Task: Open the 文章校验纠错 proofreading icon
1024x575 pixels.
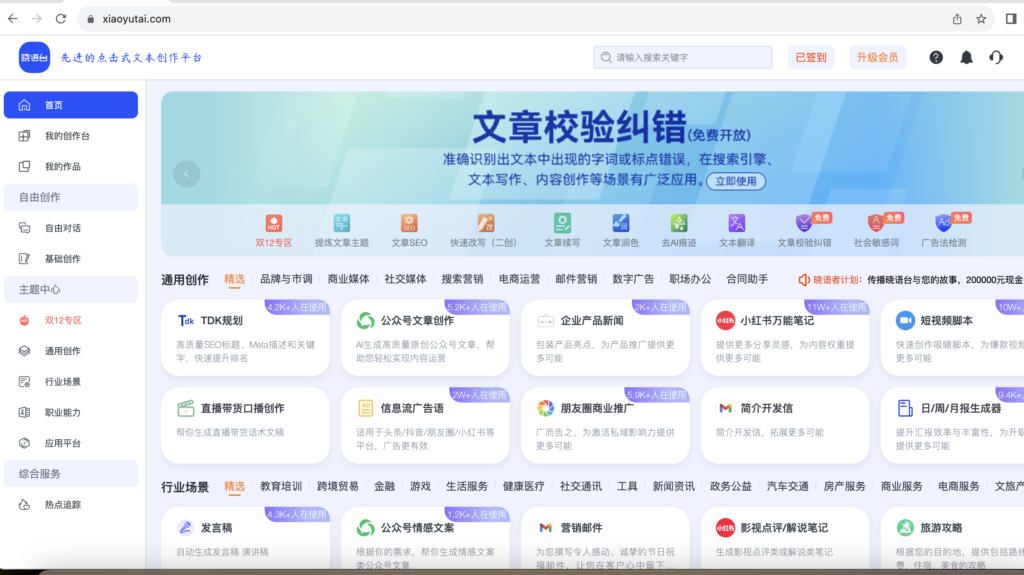Action: pyautogui.click(x=805, y=224)
